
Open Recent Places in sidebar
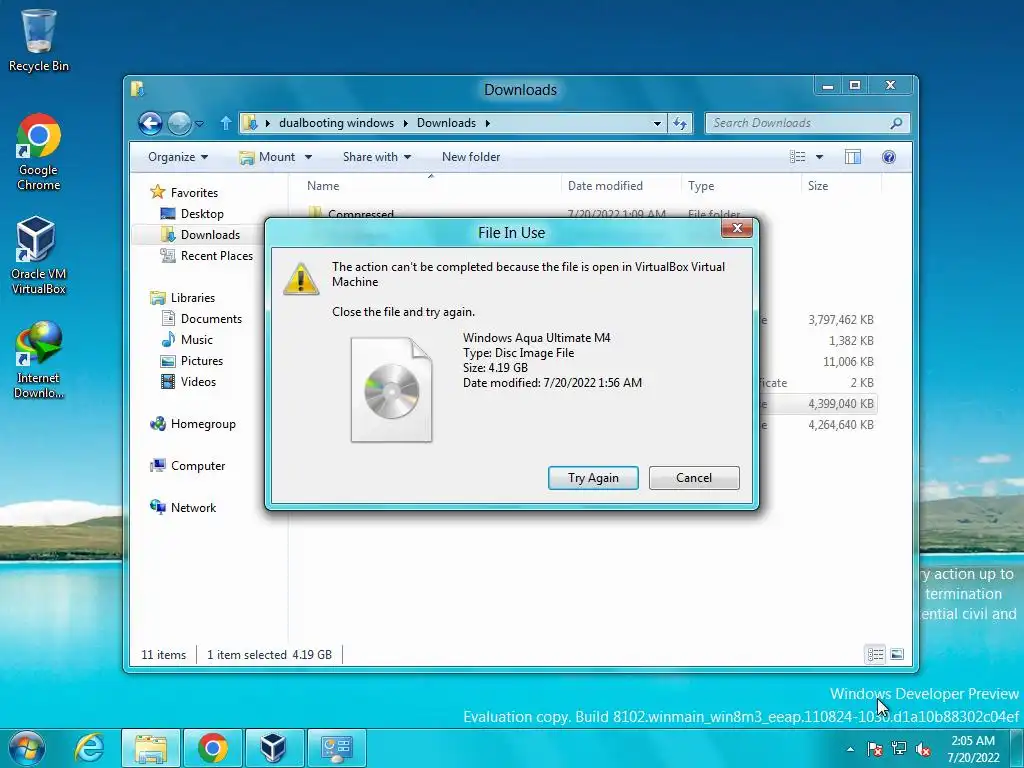coord(216,255)
